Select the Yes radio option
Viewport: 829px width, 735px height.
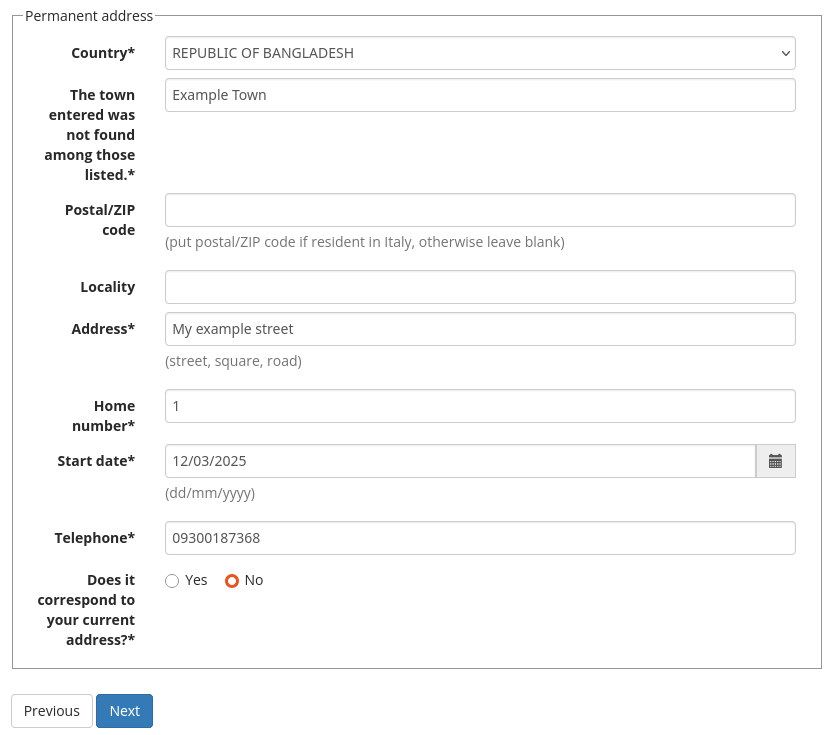pyautogui.click(x=172, y=581)
